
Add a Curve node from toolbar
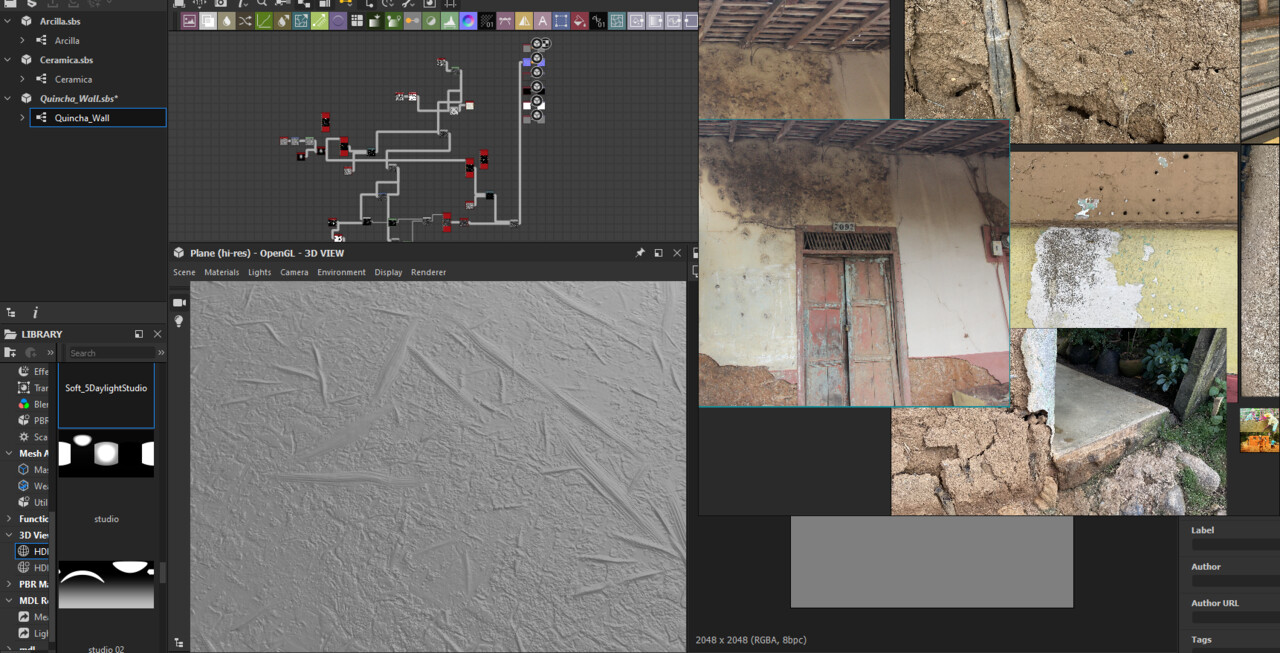pyautogui.click(x=264, y=20)
